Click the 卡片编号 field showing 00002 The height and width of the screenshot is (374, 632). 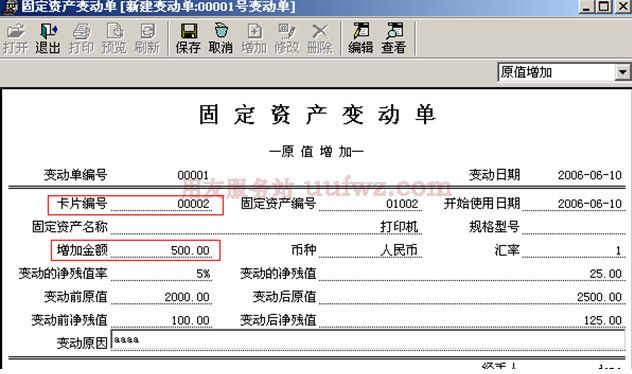tap(161, 204)
